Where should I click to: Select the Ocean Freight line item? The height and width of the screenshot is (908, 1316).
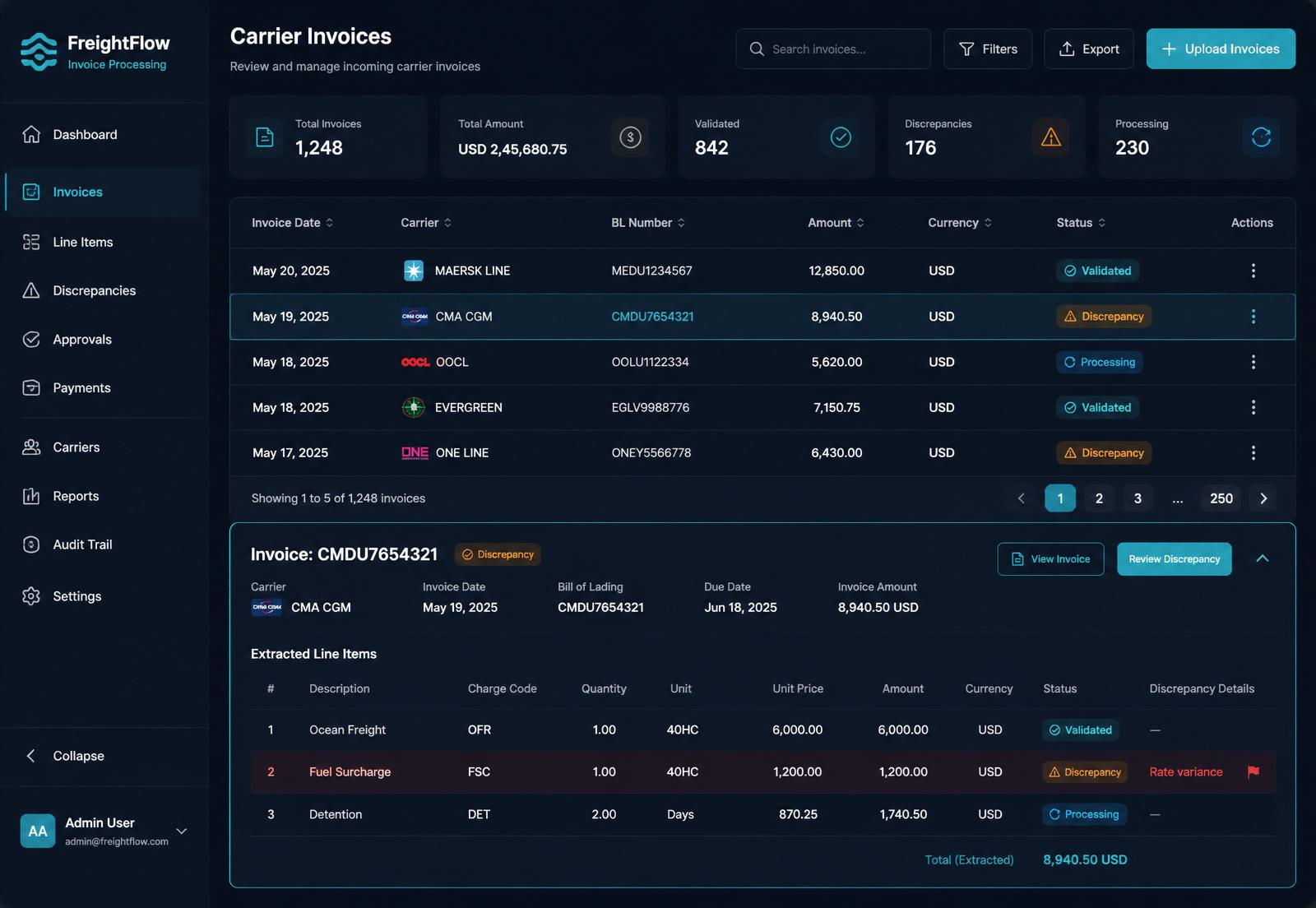pyautogui.click(x=762, y=730)
